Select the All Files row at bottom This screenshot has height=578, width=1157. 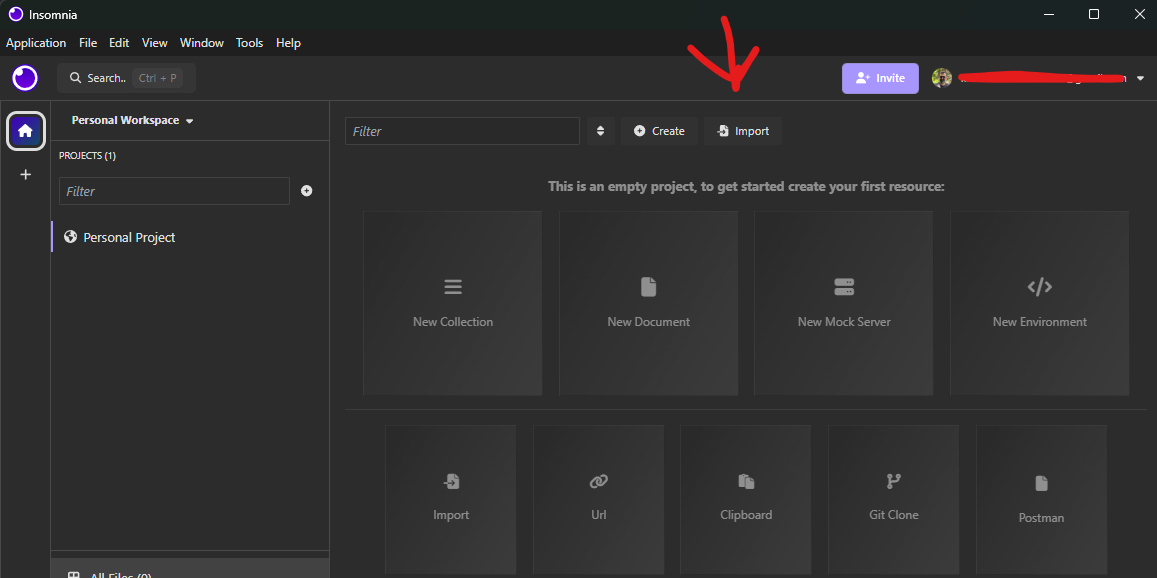pos(190,569)
